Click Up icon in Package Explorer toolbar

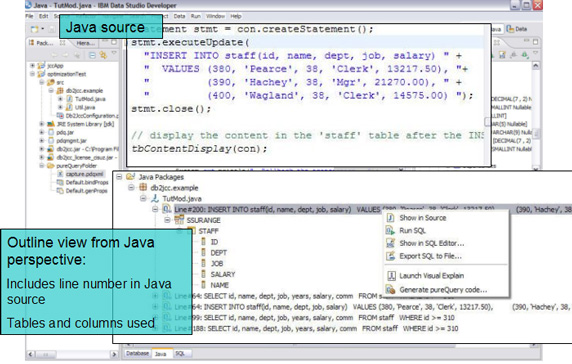tap(77, 55)
